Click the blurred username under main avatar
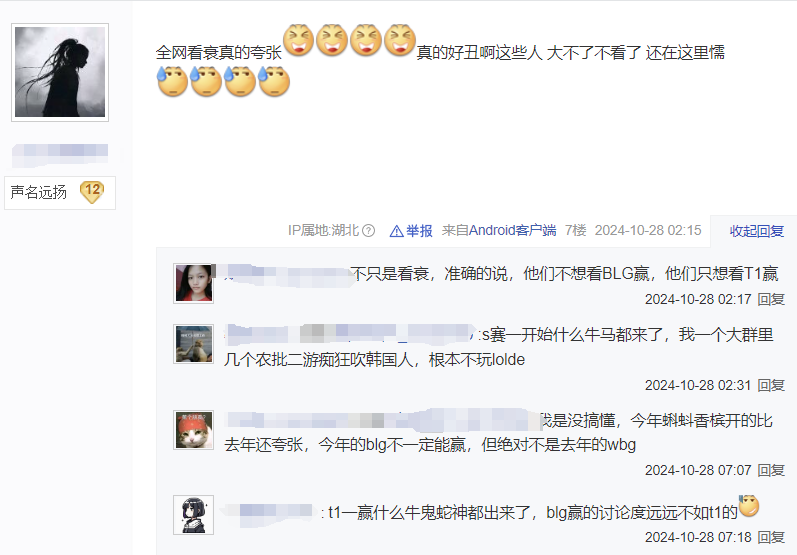This screenshot has height=555, width=797. (60, 155)
